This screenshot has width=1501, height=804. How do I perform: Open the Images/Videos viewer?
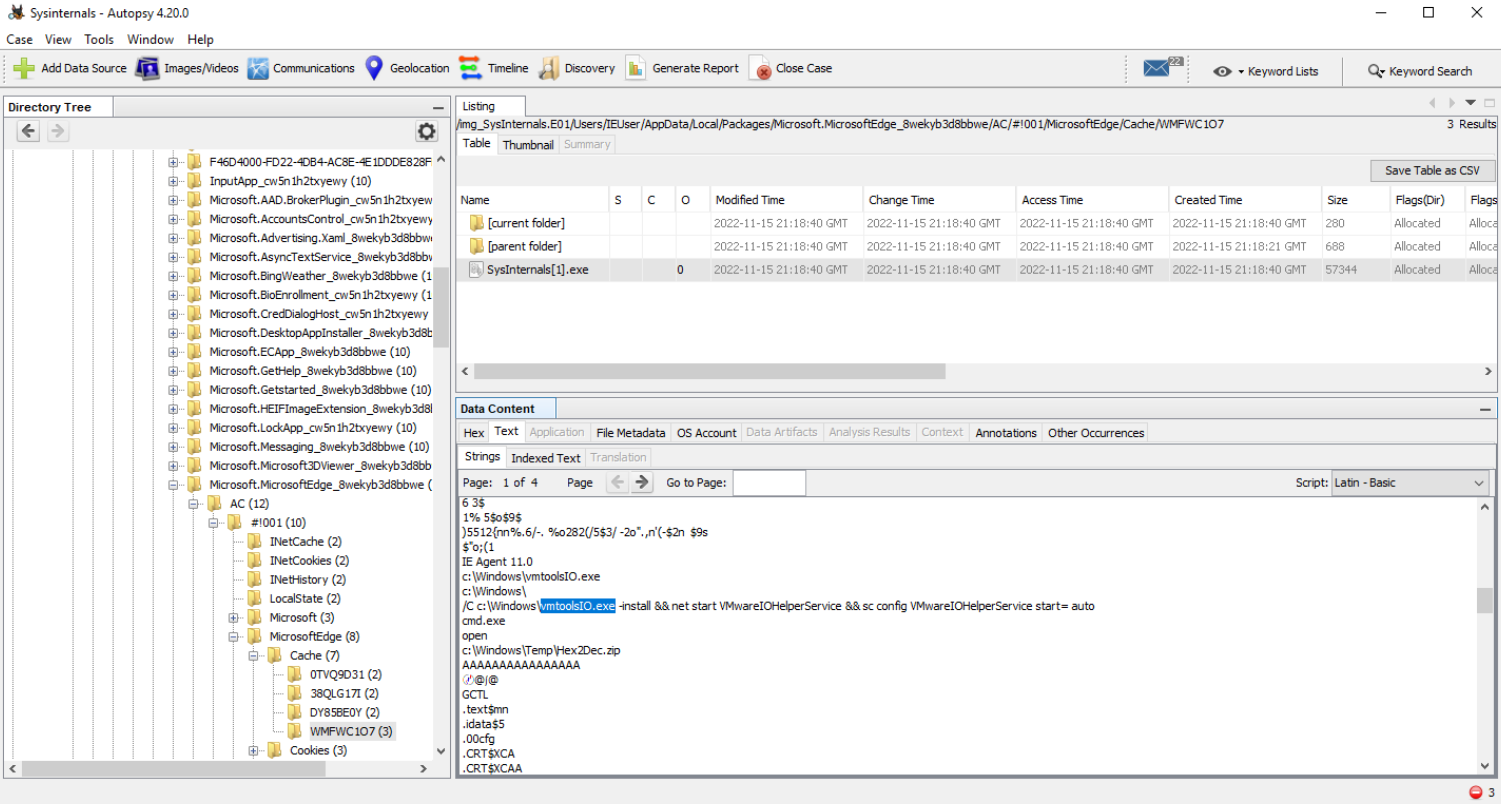point(188,68)
